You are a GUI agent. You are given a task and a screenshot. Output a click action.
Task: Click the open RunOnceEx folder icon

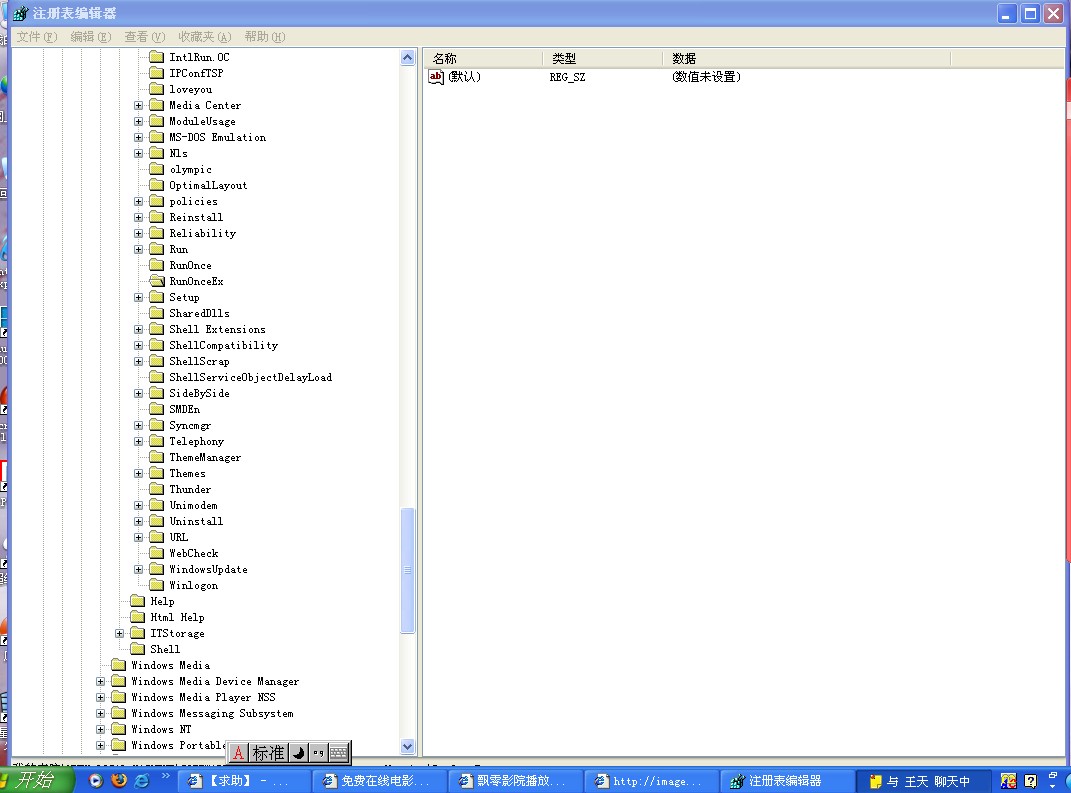pyautogui.click(x=157, y=281)
